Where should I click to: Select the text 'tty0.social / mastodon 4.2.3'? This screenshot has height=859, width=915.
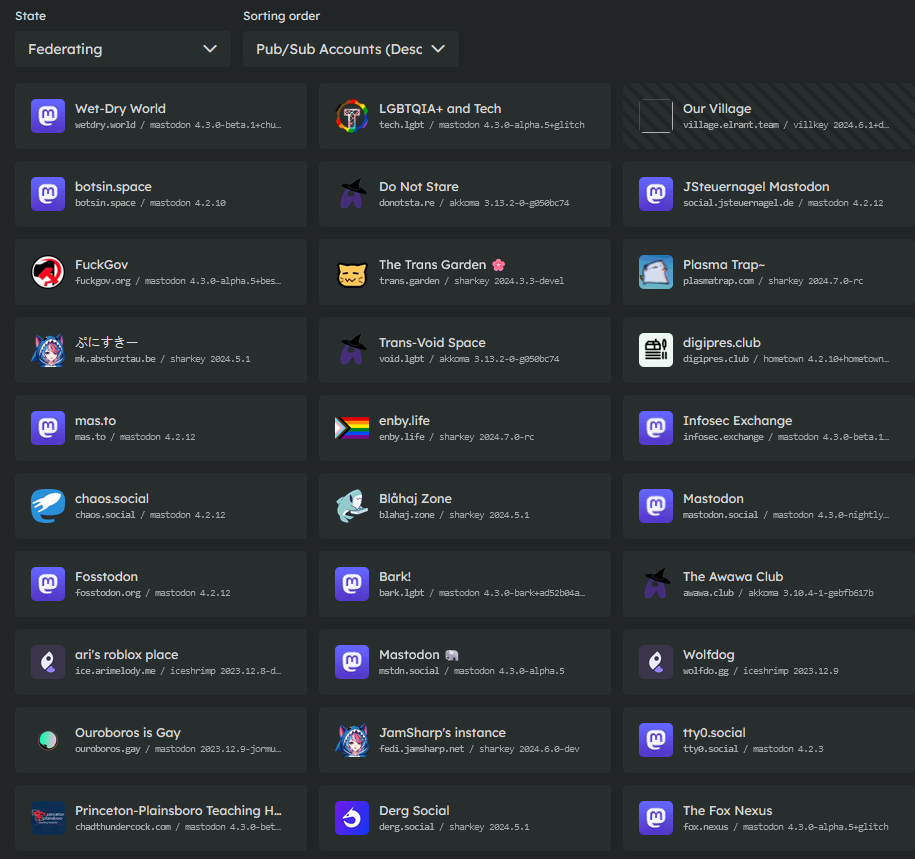[753, 749]
